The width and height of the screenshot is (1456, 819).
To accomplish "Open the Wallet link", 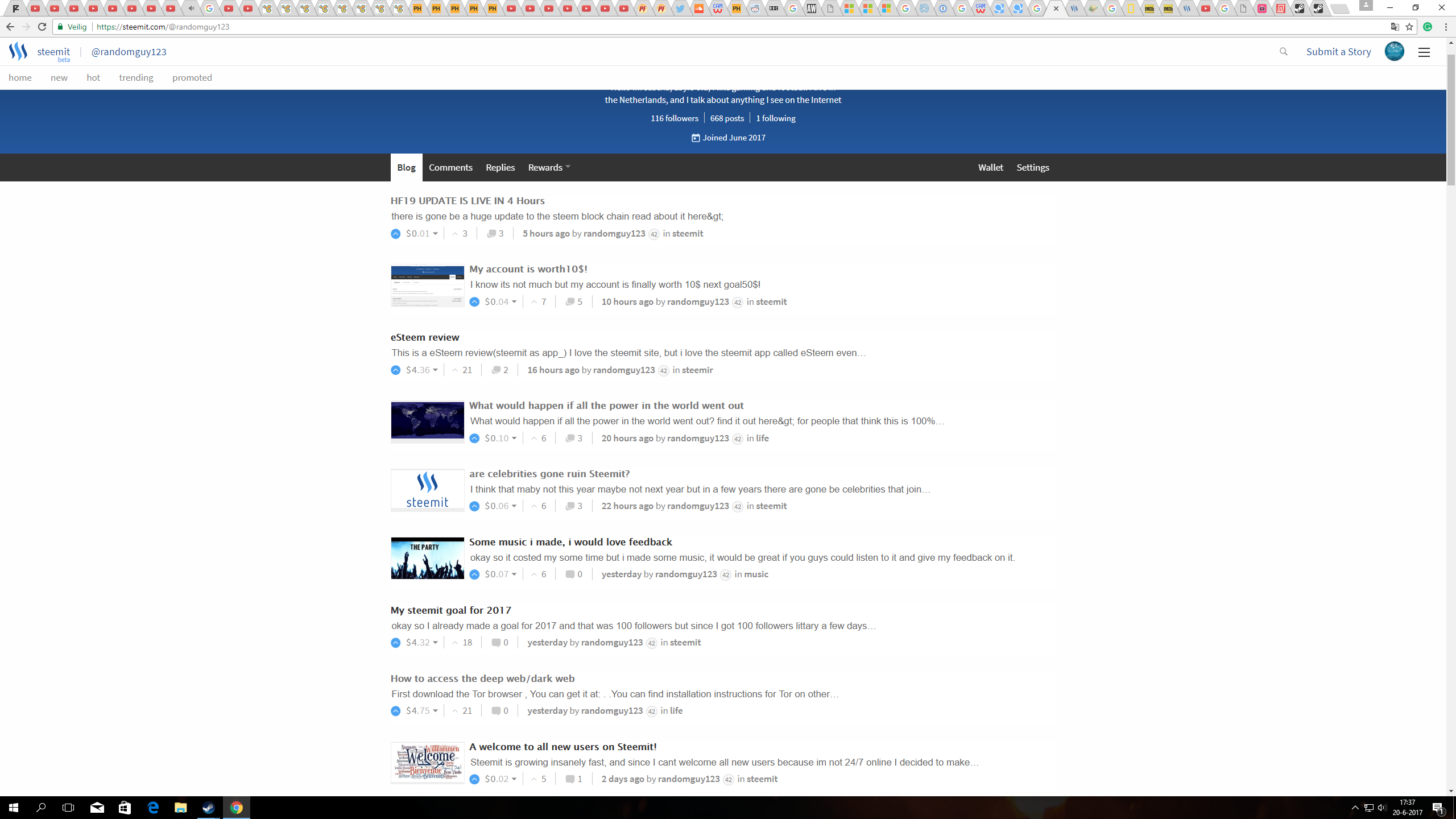I will point(990,167).
